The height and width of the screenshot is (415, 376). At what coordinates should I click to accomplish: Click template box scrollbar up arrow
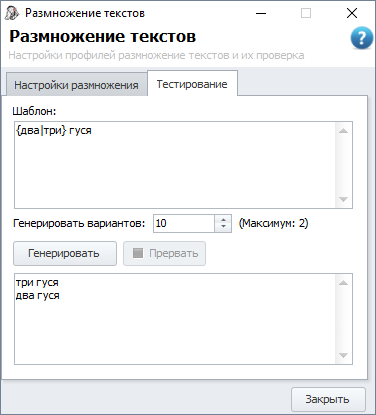pyautogui.click(x=343, y=131)
